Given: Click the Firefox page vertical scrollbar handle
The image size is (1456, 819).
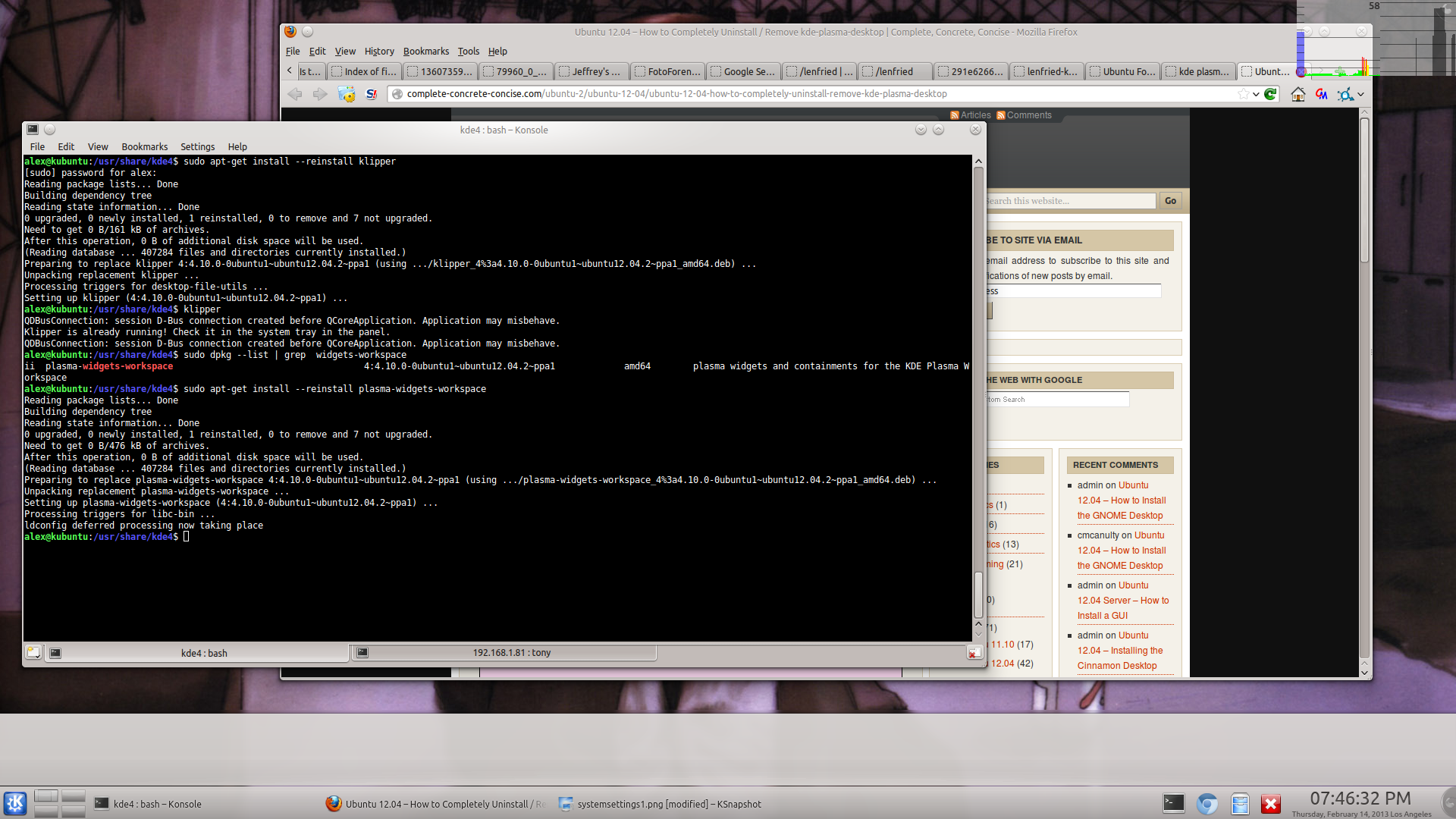Looking at the screenshot, I should pyautogui.click(x=1364, y=190).
